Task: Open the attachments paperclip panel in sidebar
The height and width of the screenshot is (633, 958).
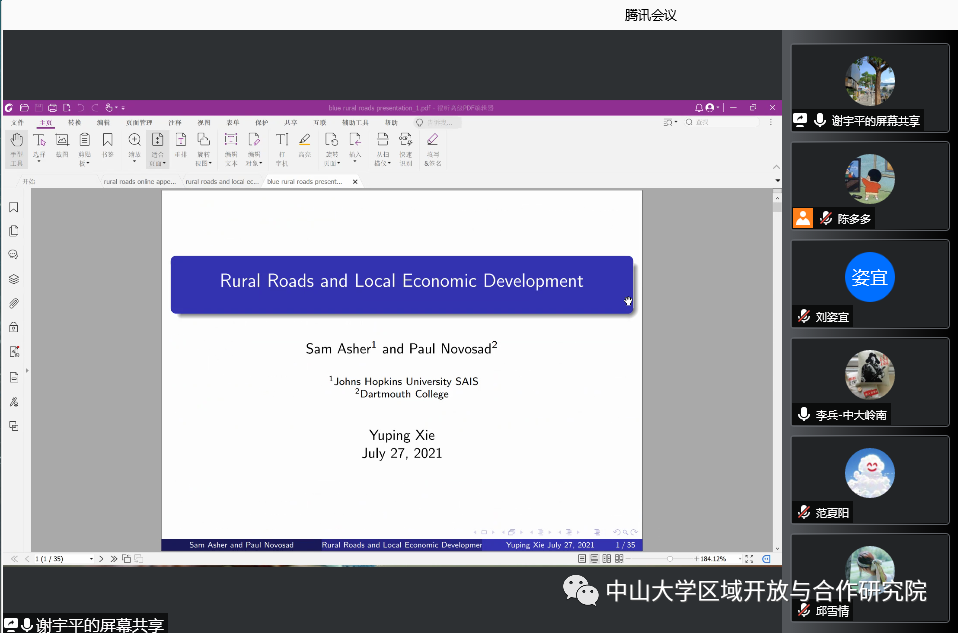Action: [14, 303]
